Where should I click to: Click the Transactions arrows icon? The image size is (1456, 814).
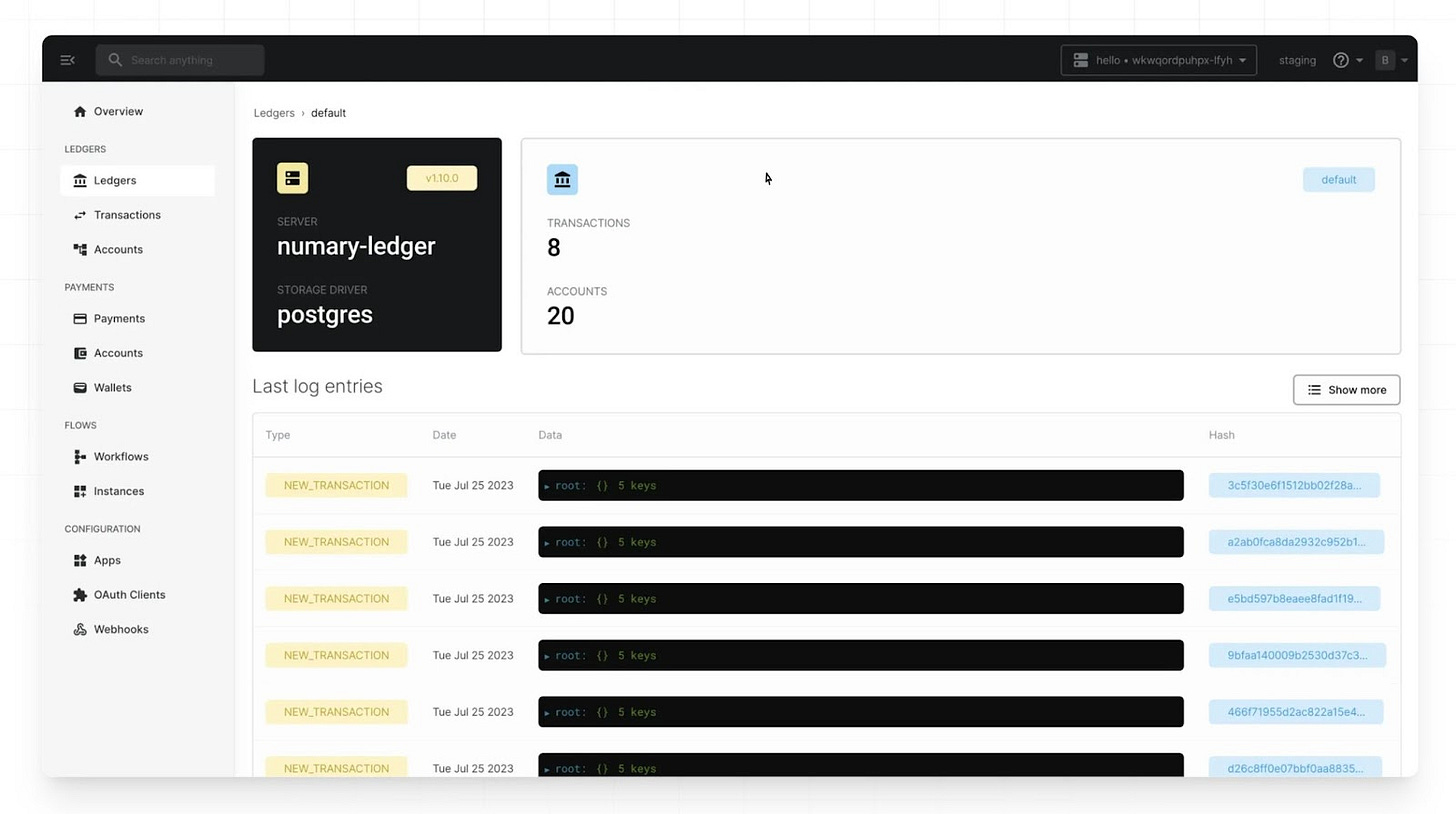[80, 215]
